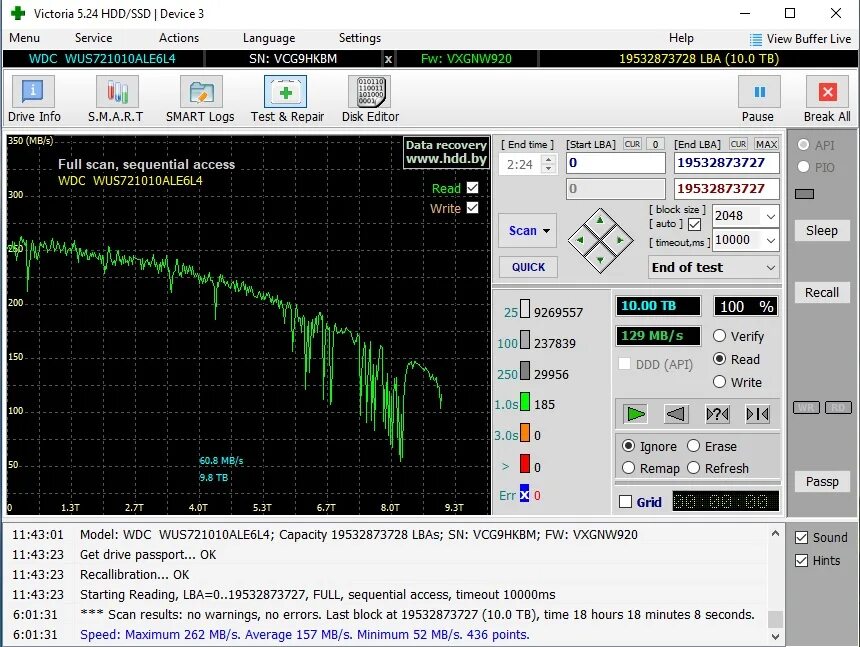The width and height of the screenshot is (860, 647).
Task: Select the Refresh radio button
Action: 693,468
